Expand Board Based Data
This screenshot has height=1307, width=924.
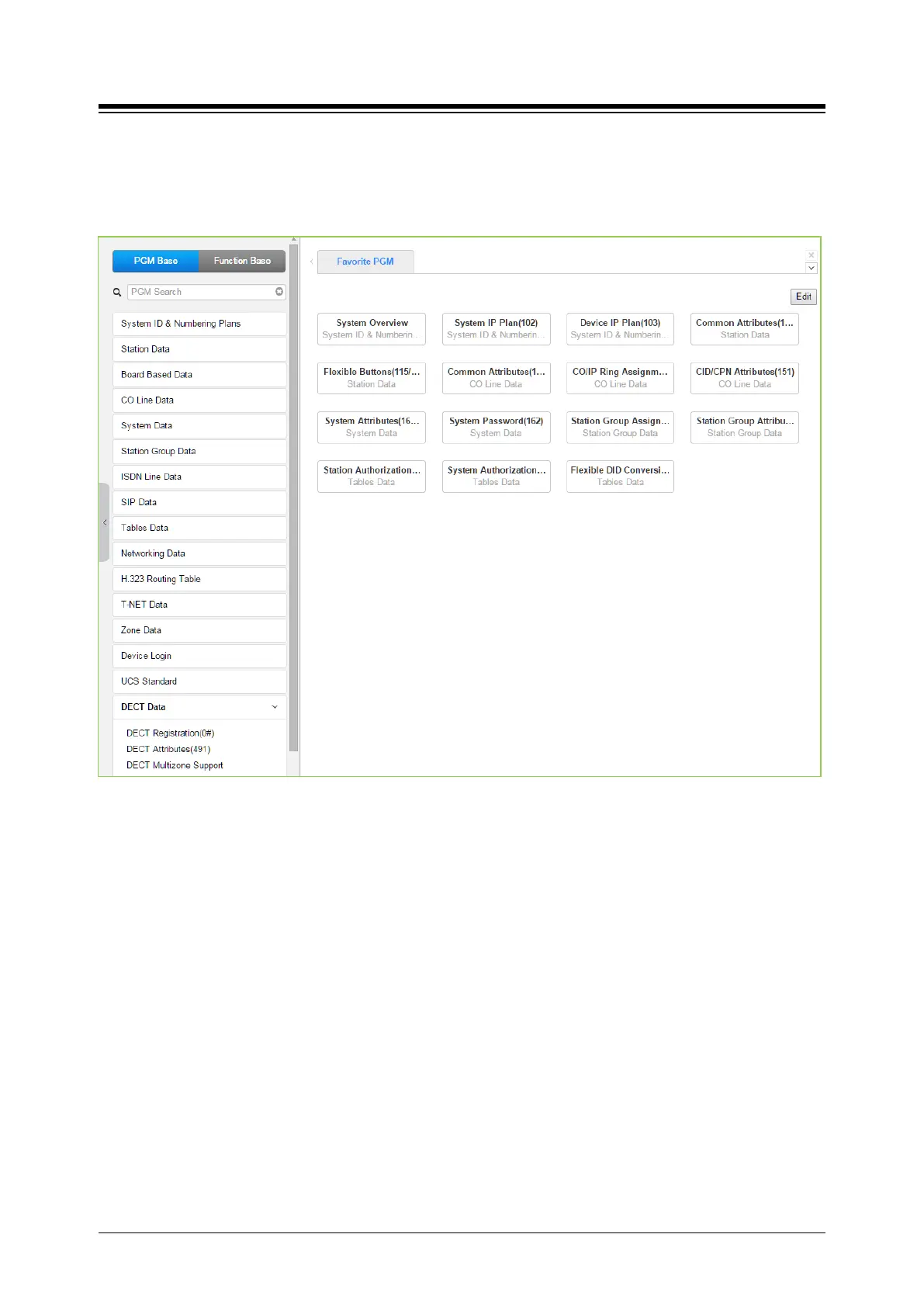coord(199,375)
